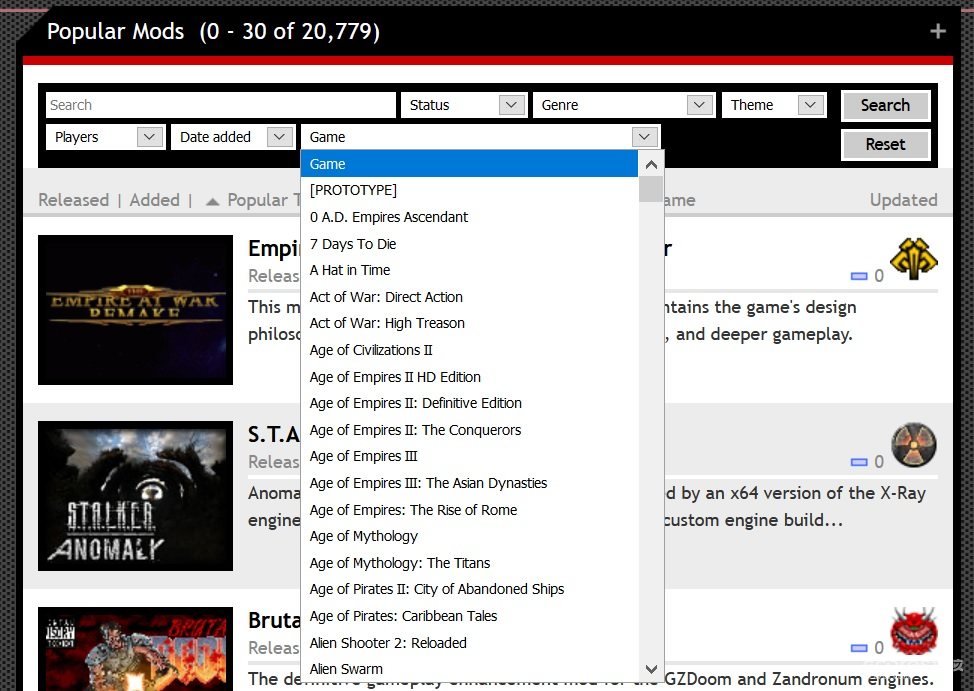The width and height of the screenshot is (974, 691).
Task: Click the plus icon in Popular Mods header
Action: (x=937, y=31)
